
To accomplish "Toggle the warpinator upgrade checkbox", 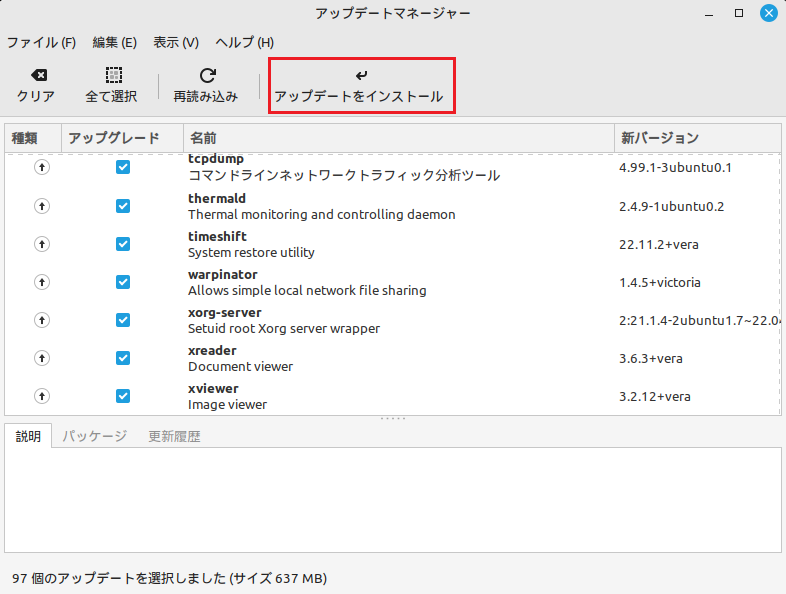I will point(123,282).
